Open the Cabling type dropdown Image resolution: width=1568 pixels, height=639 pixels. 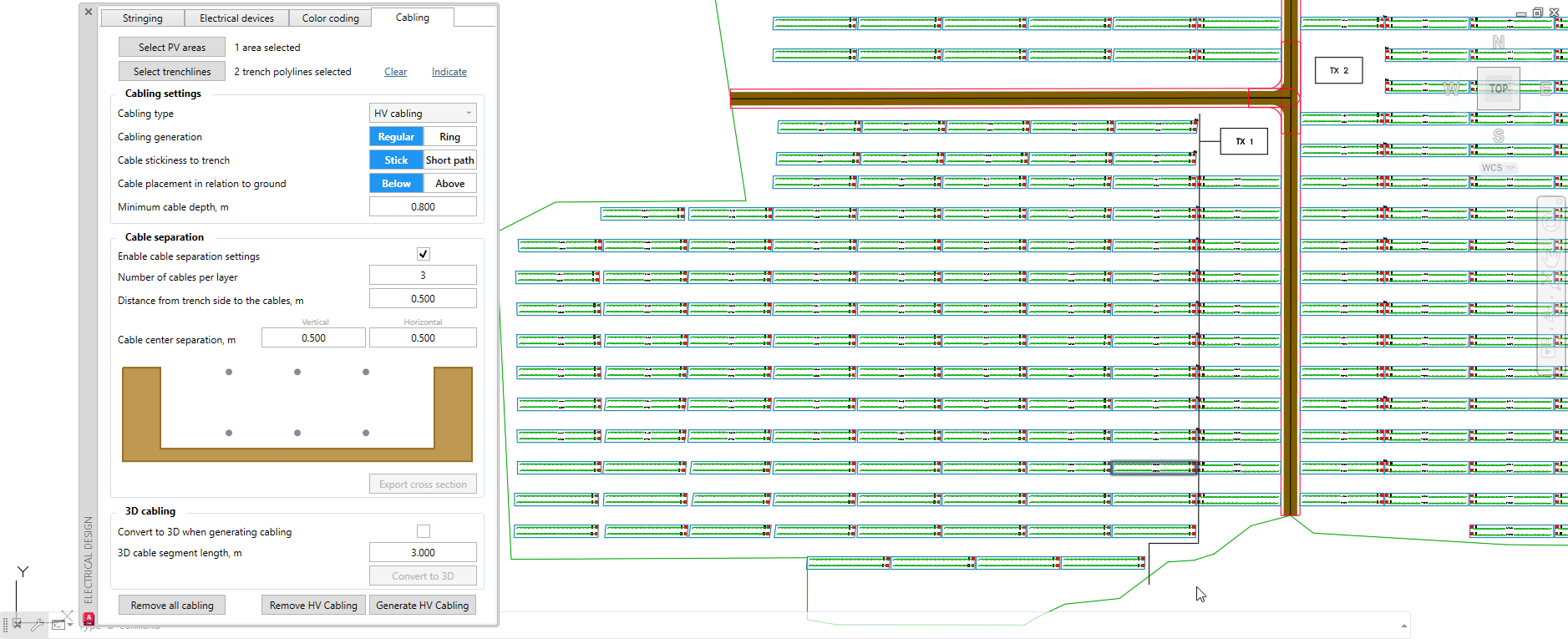423,114
